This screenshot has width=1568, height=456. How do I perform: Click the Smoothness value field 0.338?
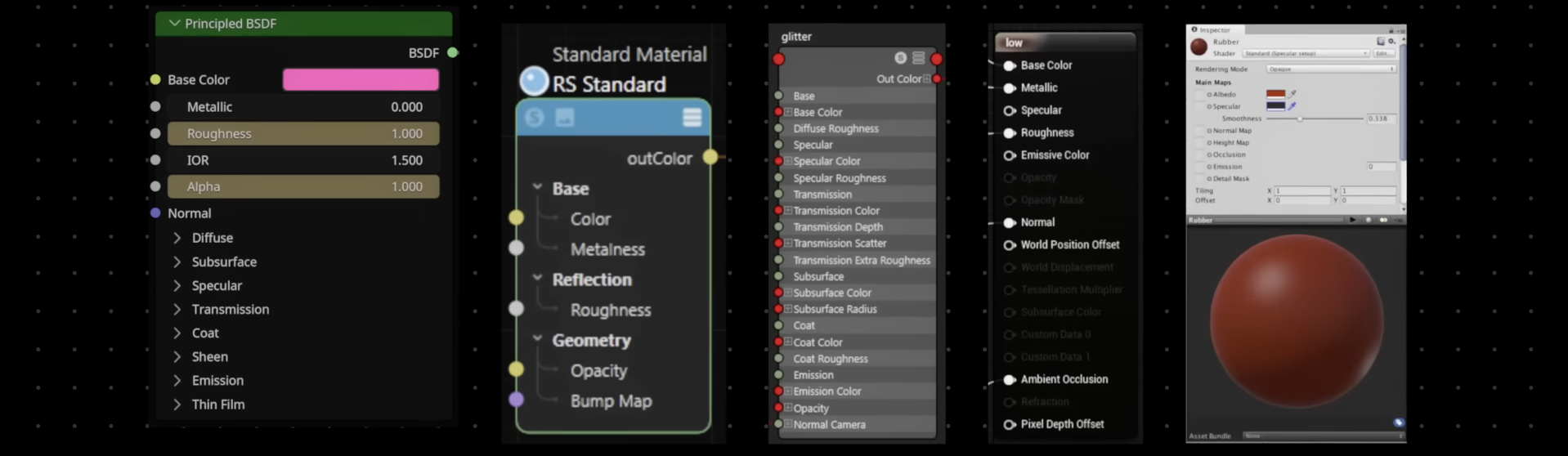coord(1382,118)
